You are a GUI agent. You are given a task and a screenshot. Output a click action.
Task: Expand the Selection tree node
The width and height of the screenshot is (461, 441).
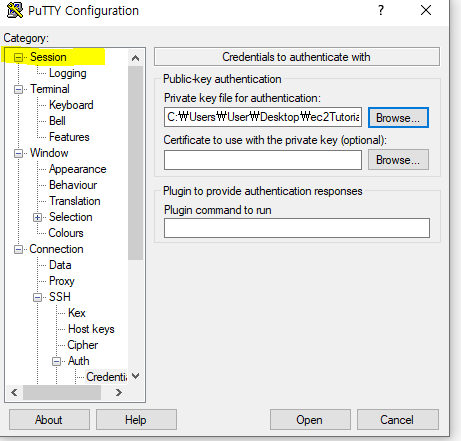[x=37, y=217]
